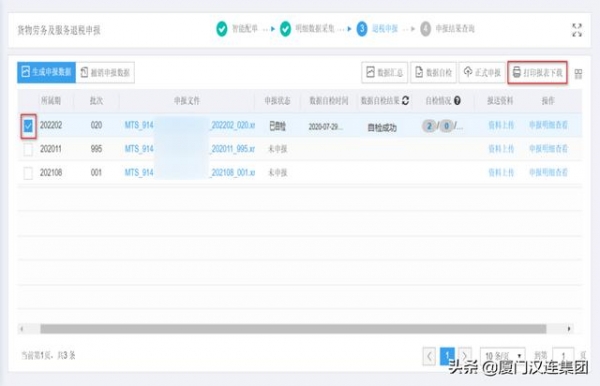Click 打印报表下载 to download reports
The image size is (600, 386).
click(x=538, y=72)
